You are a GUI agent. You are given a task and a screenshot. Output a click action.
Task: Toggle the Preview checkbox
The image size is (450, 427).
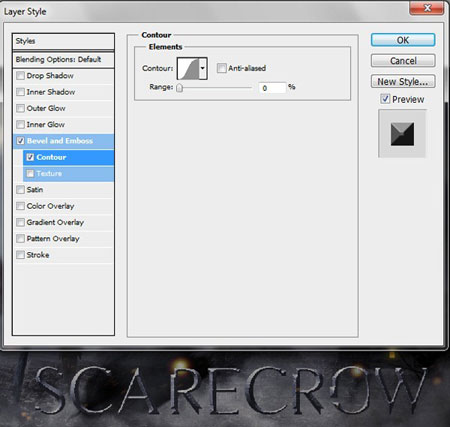click(x=385, y=99)
